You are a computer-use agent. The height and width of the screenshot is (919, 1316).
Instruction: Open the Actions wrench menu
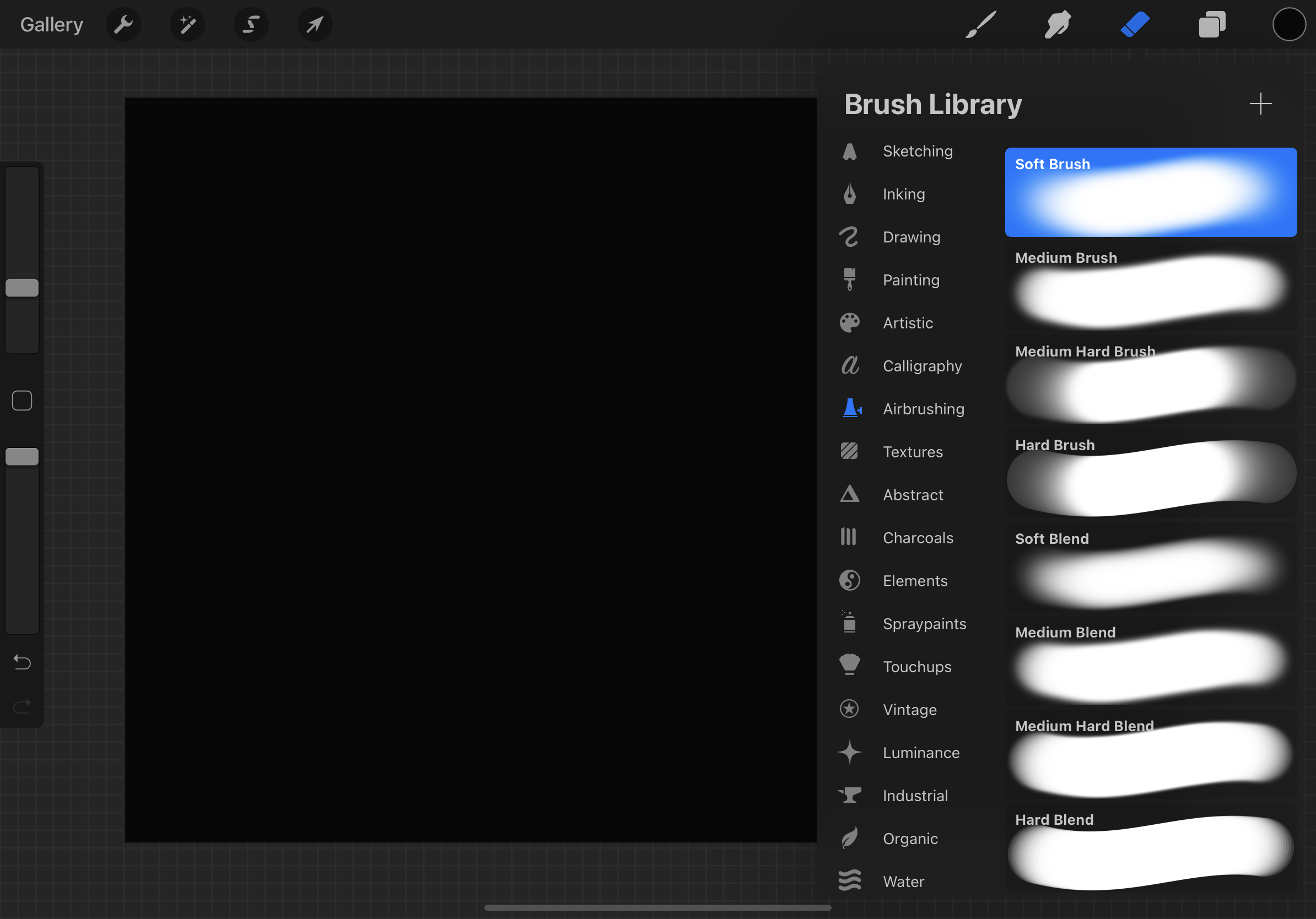coord(123,25)
